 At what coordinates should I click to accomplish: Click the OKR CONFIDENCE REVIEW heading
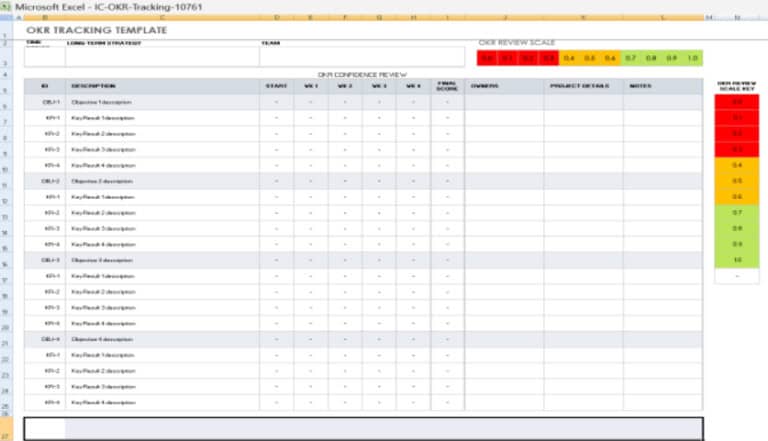point(362,74)
